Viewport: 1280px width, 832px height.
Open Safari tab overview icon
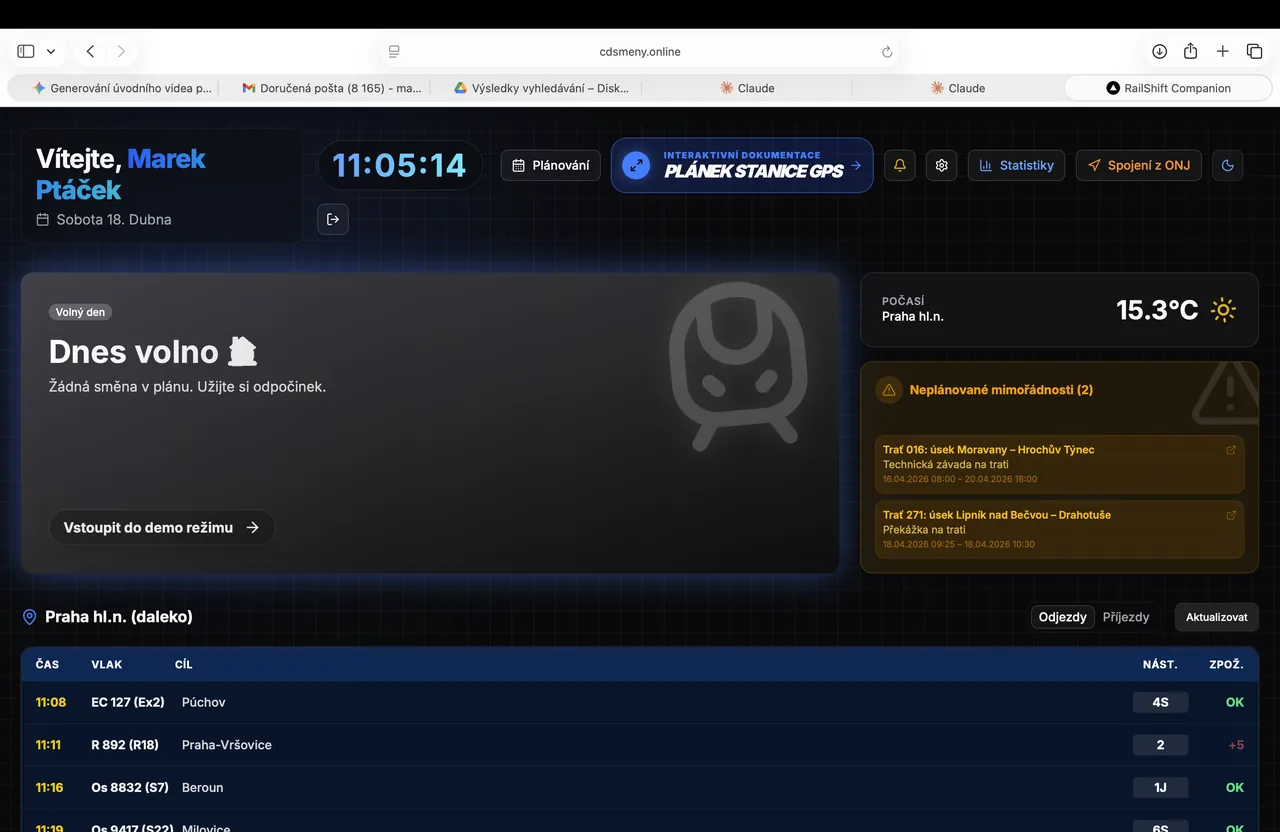pyautogui.click(x=1254, y=51)
